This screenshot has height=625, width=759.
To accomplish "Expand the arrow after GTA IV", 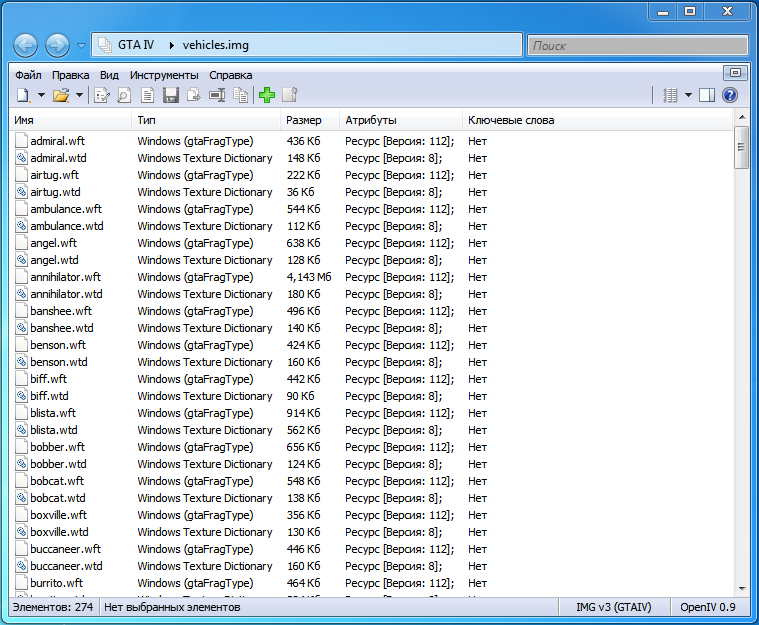I will (171, 45).
